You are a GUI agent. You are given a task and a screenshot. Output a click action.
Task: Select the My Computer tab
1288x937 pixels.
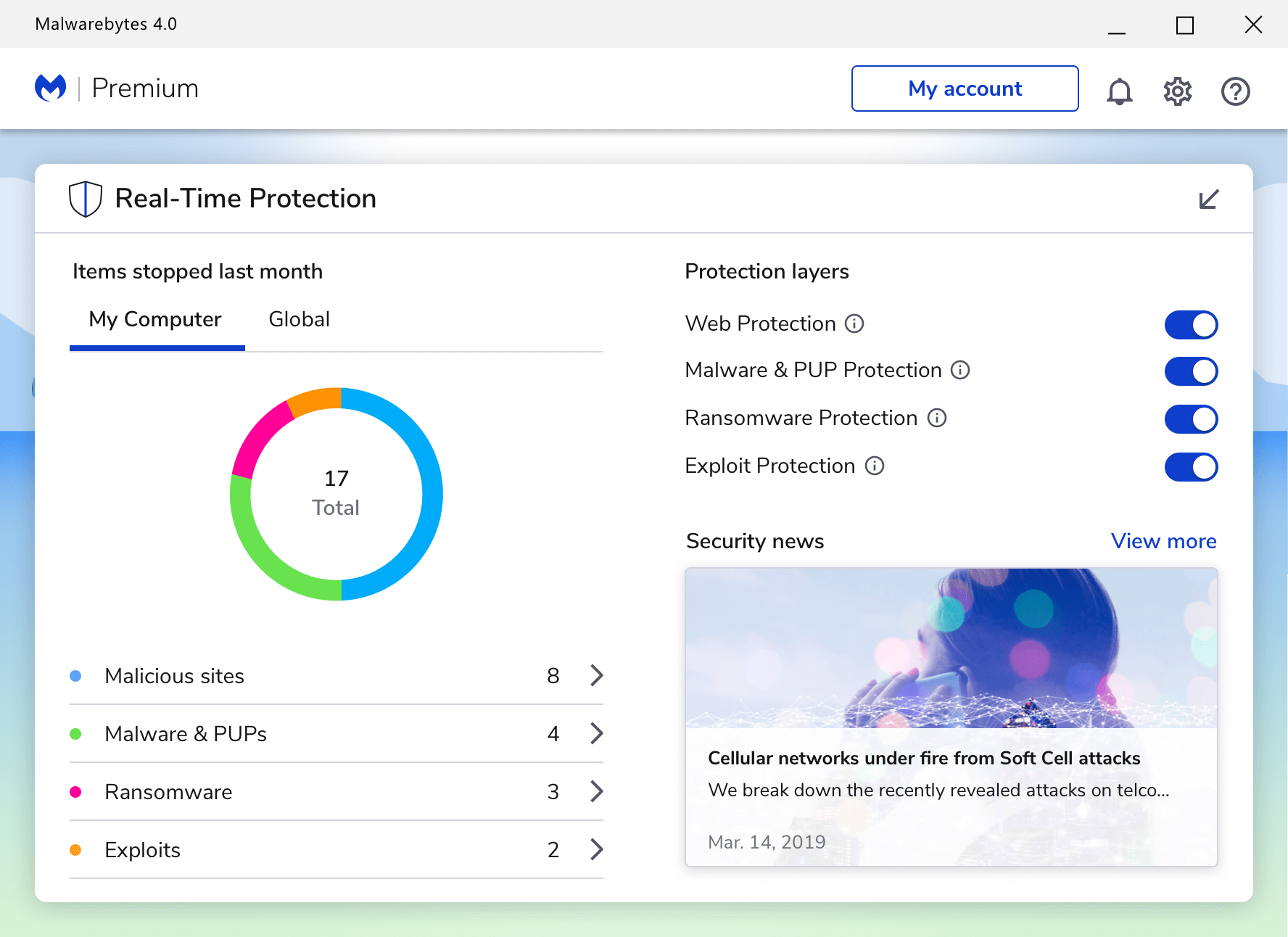point(155,319)
